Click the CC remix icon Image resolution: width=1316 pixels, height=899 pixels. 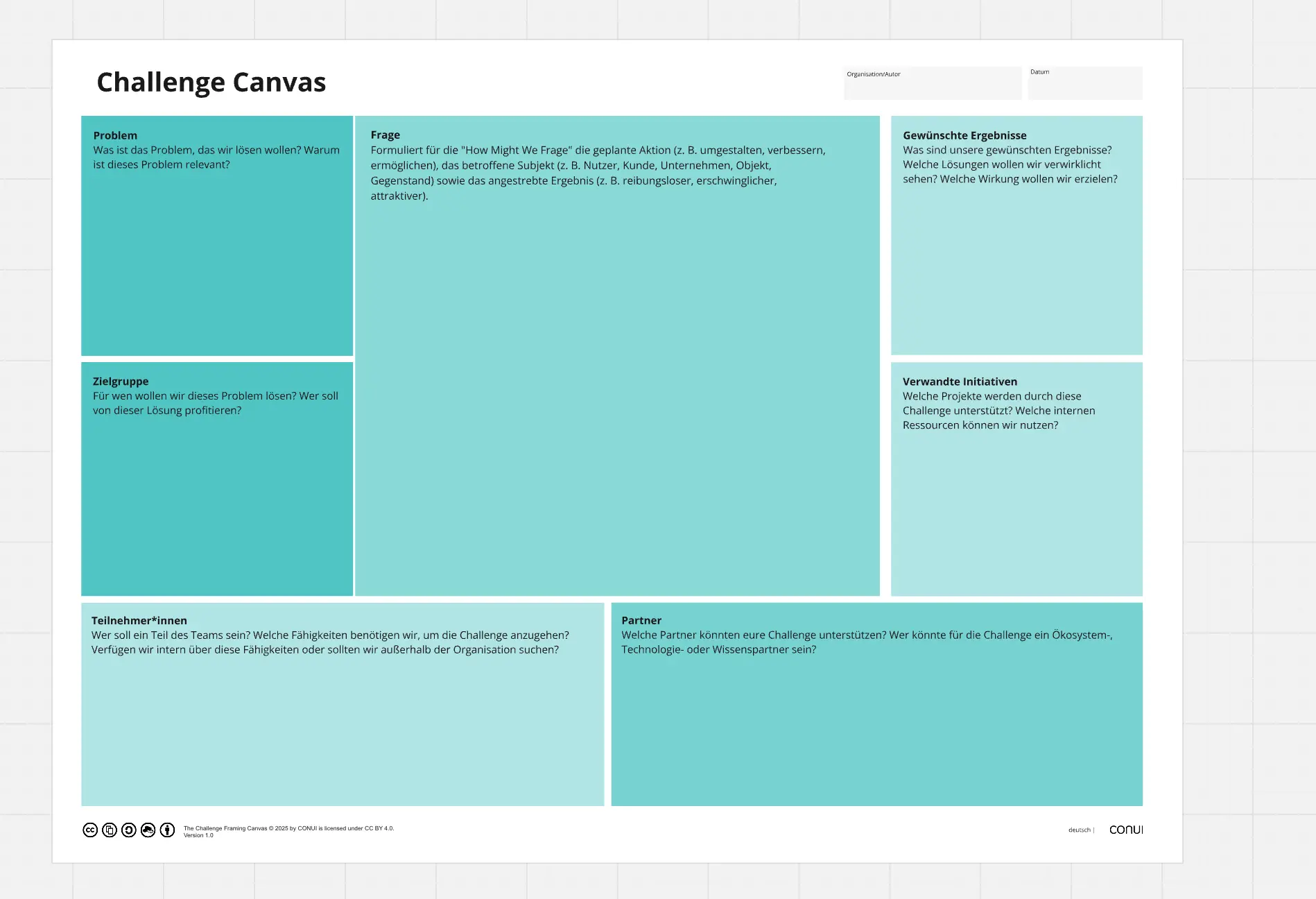[148, 830]
